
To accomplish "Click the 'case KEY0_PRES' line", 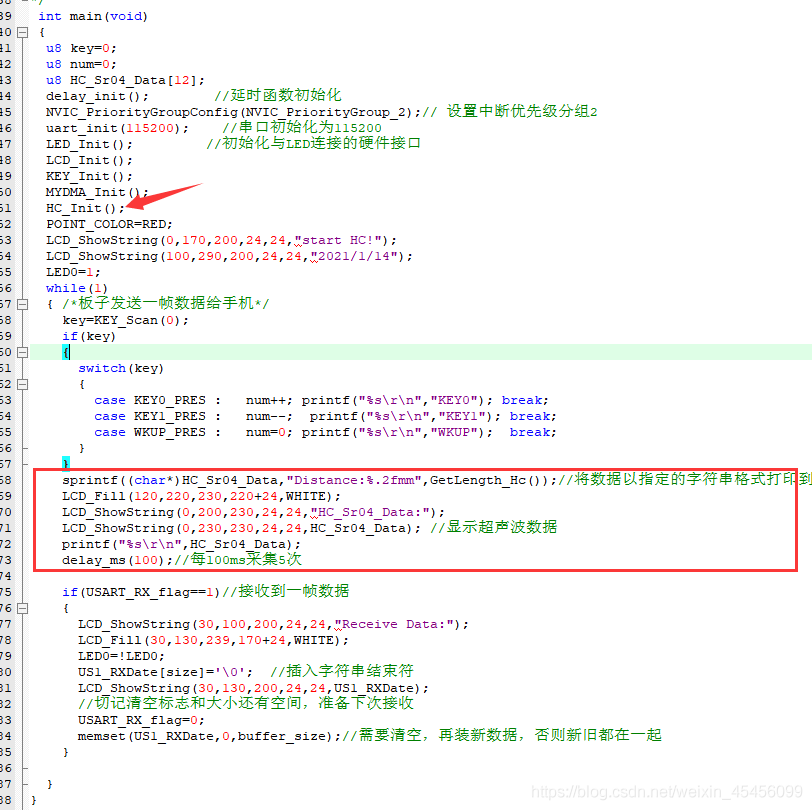I will [321, 400].
